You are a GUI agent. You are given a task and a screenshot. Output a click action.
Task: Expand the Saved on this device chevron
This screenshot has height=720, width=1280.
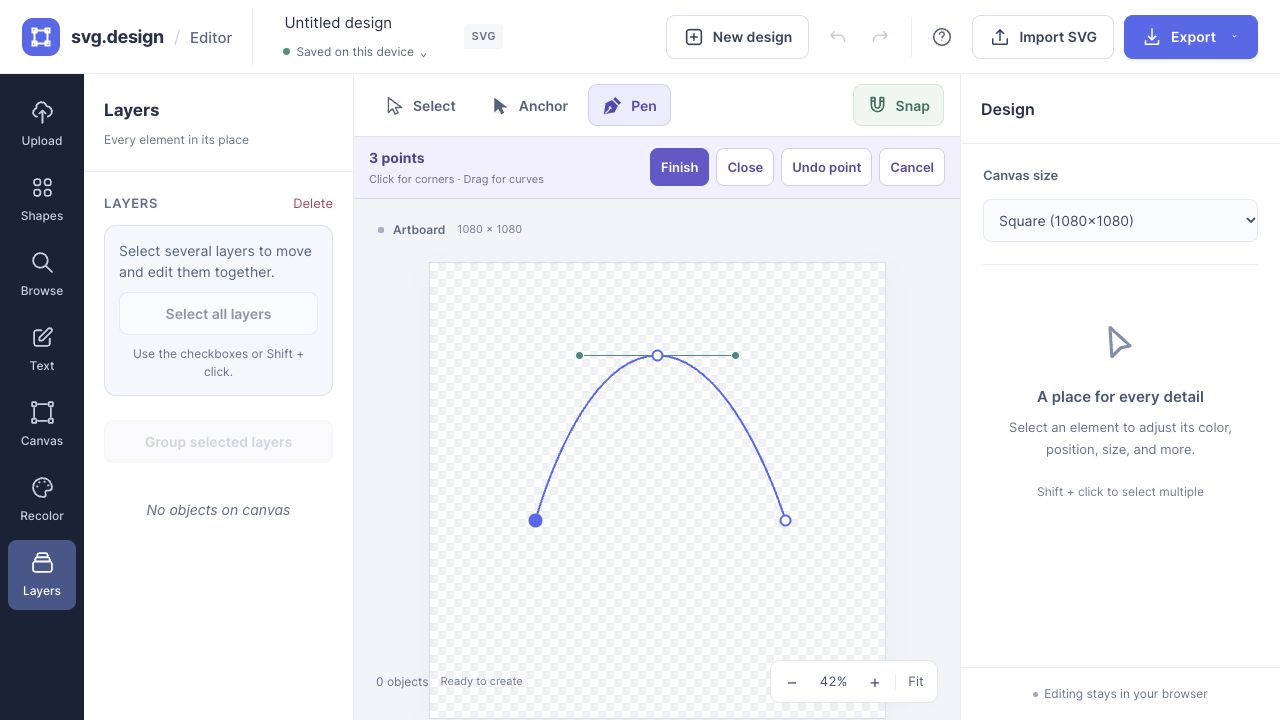click(423, 53)
